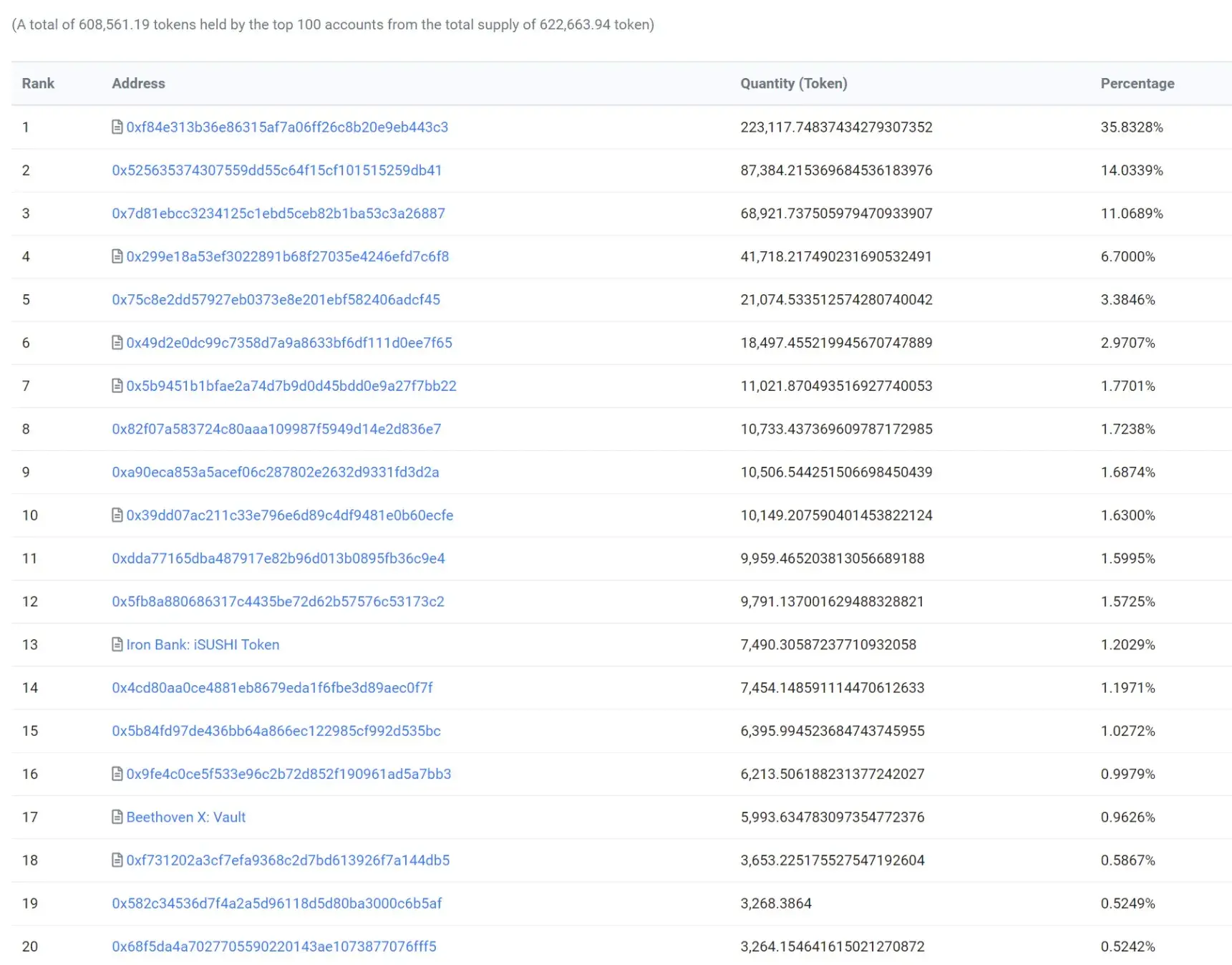1232x965 pixels.
Task: Open rank 9 address starting 0xa90eca85
Action: point(276,472)
